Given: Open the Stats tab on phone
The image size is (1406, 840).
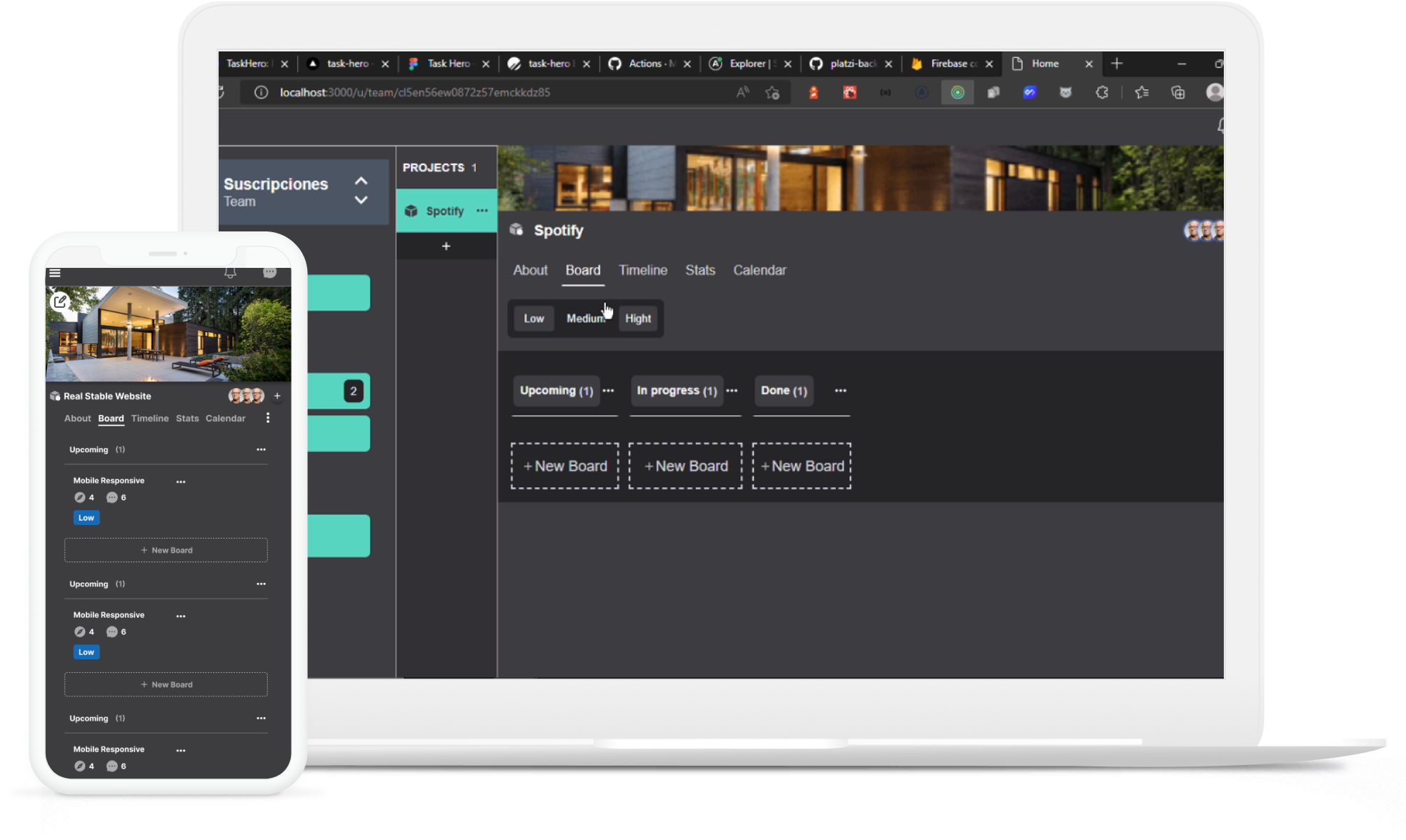Looking at the screenshot, I should point(187,419).
